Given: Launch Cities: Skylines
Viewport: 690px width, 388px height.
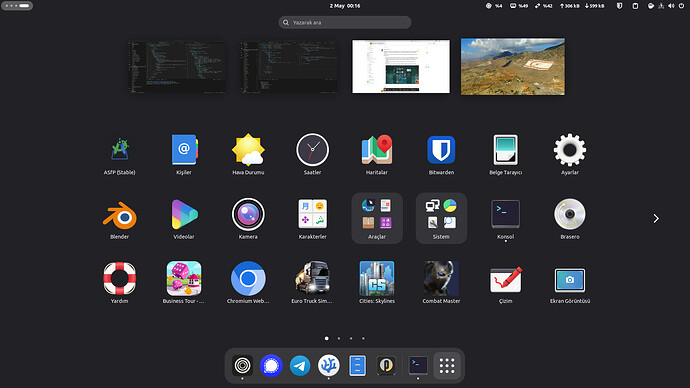Looking at the screenshot, I should [377, 283].
